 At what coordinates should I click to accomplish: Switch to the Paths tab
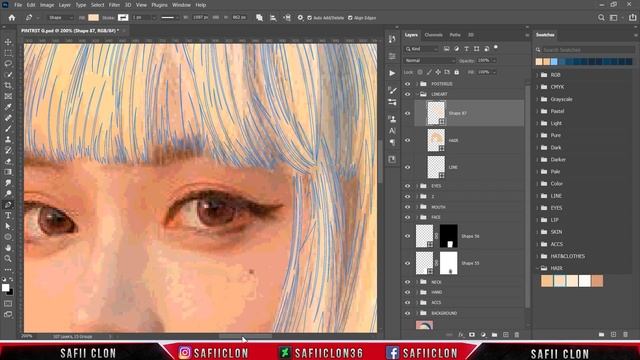click(455, 35)
